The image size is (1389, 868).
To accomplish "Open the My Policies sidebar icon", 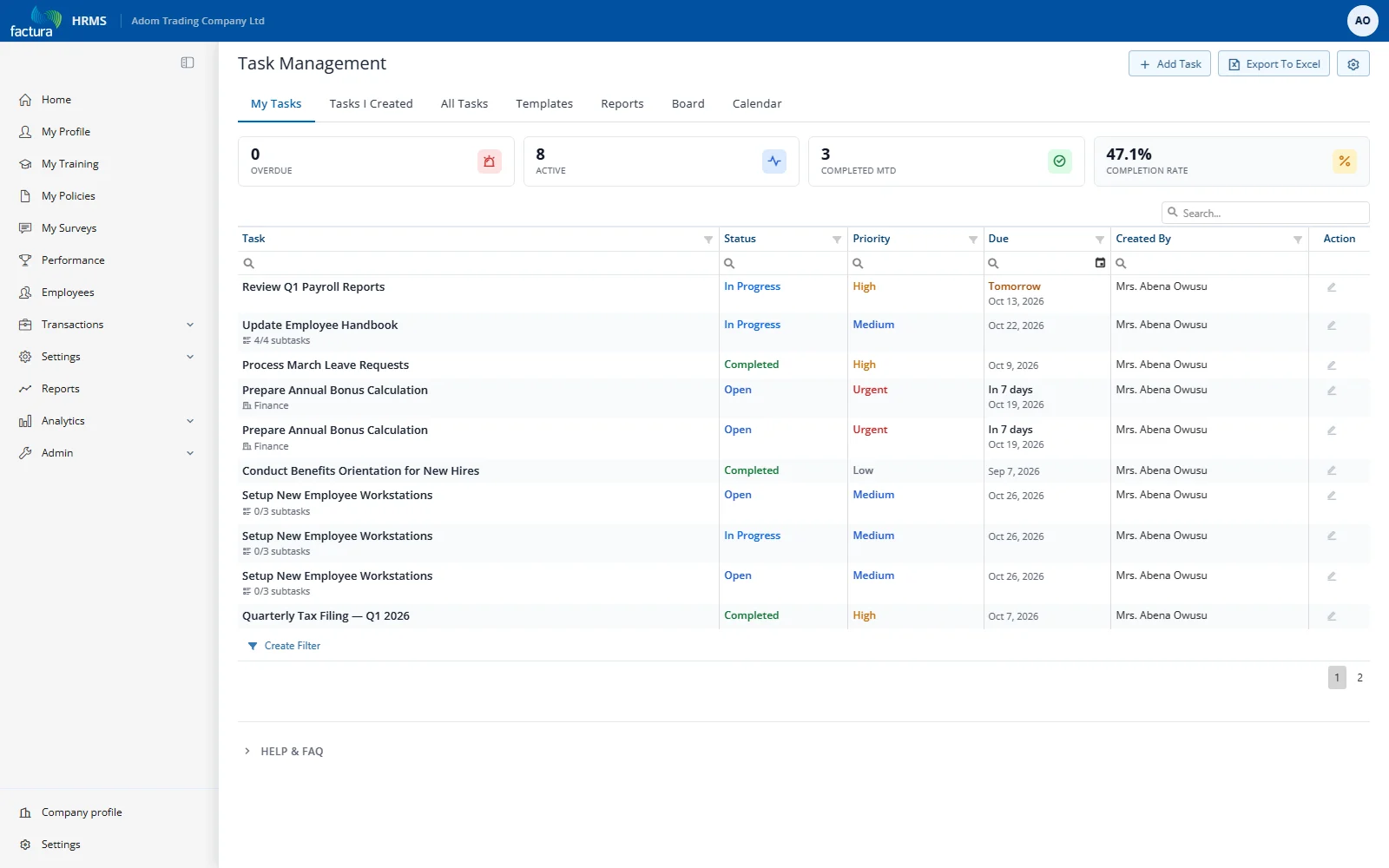I will click(x=25, y=196).
